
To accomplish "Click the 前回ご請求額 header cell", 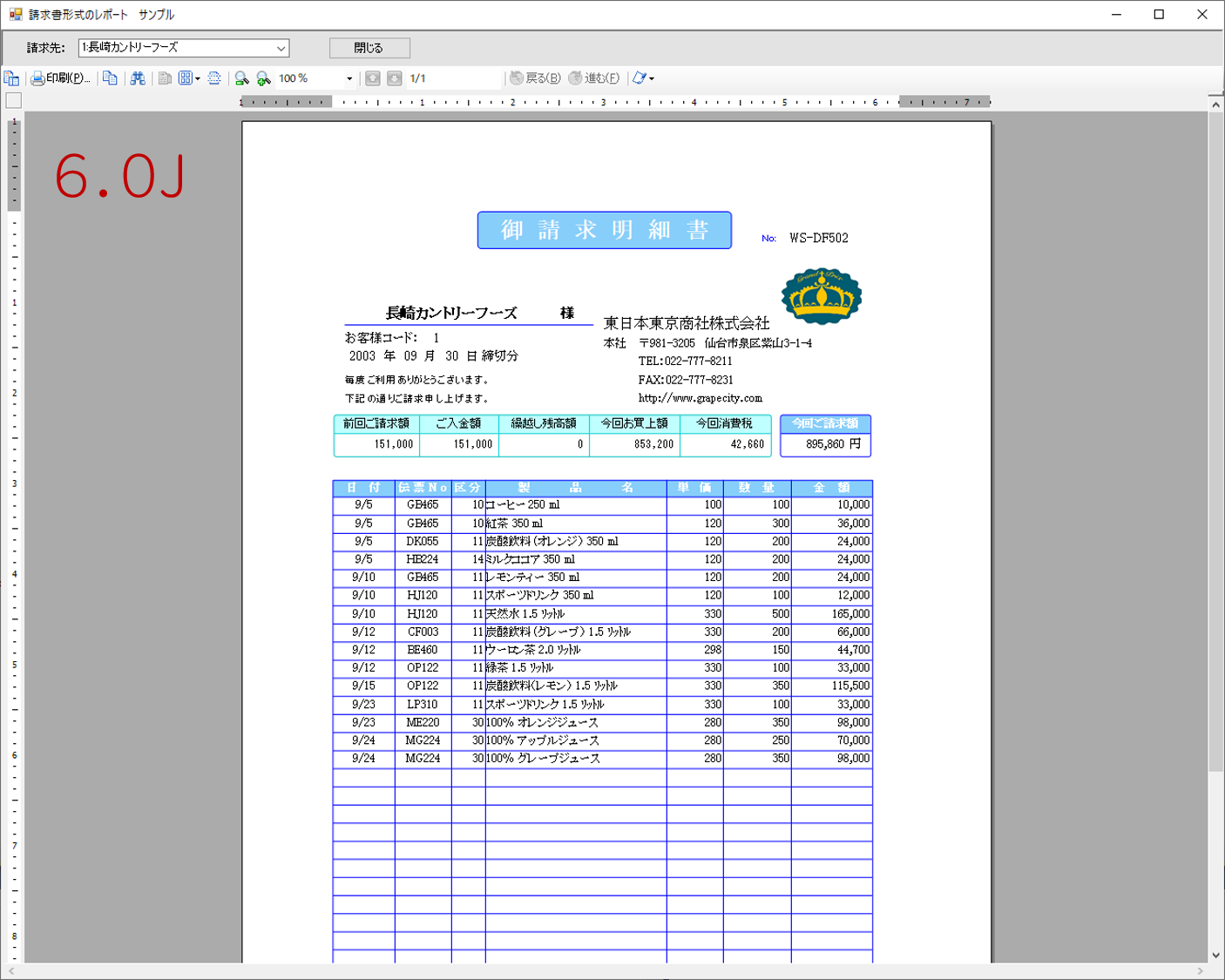I will [376, 423].
